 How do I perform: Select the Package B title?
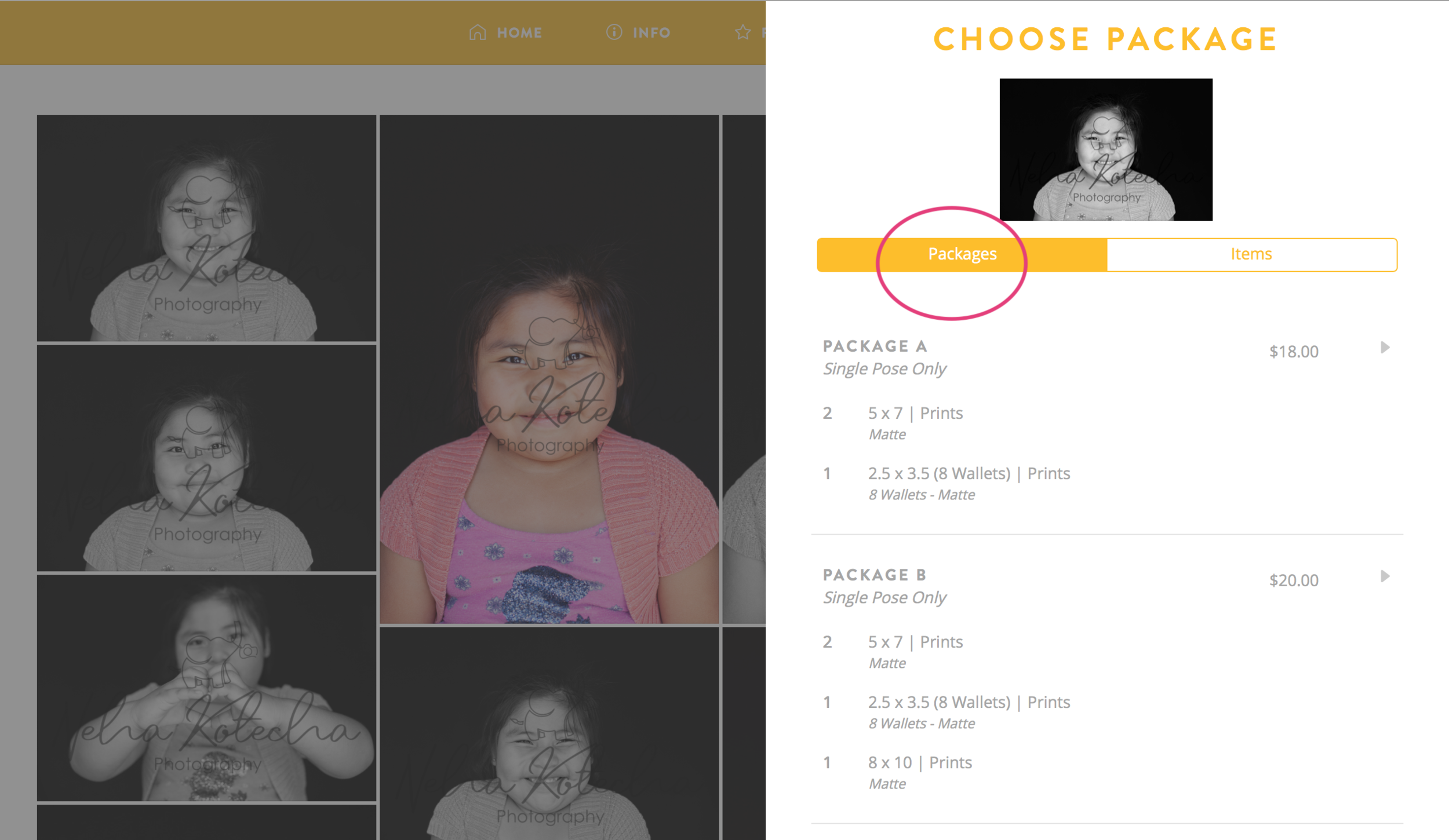point(875,575)
